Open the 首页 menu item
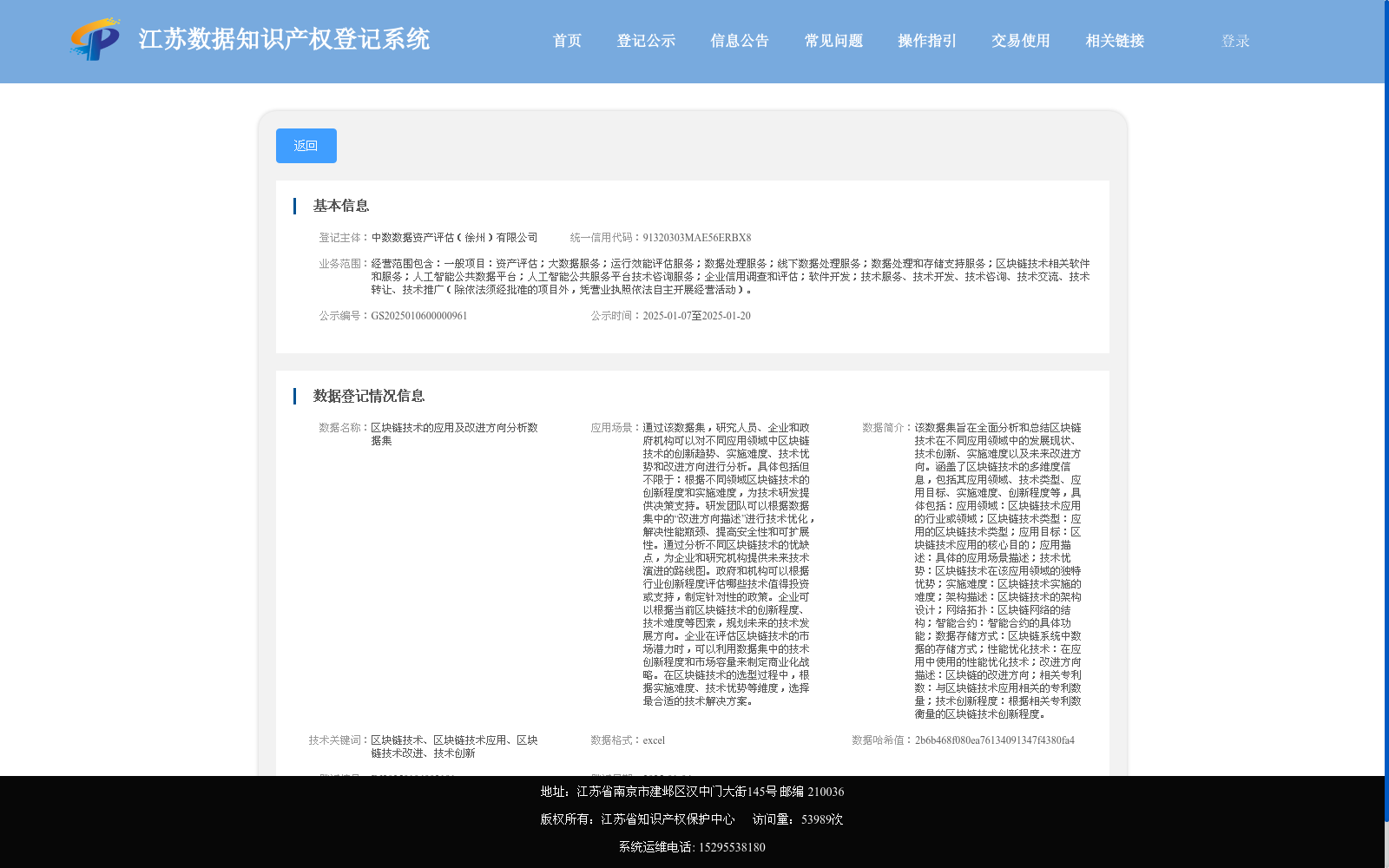The height and width of the screenshot is (868, 1389). pyautogui.click(x=567, y=41)
